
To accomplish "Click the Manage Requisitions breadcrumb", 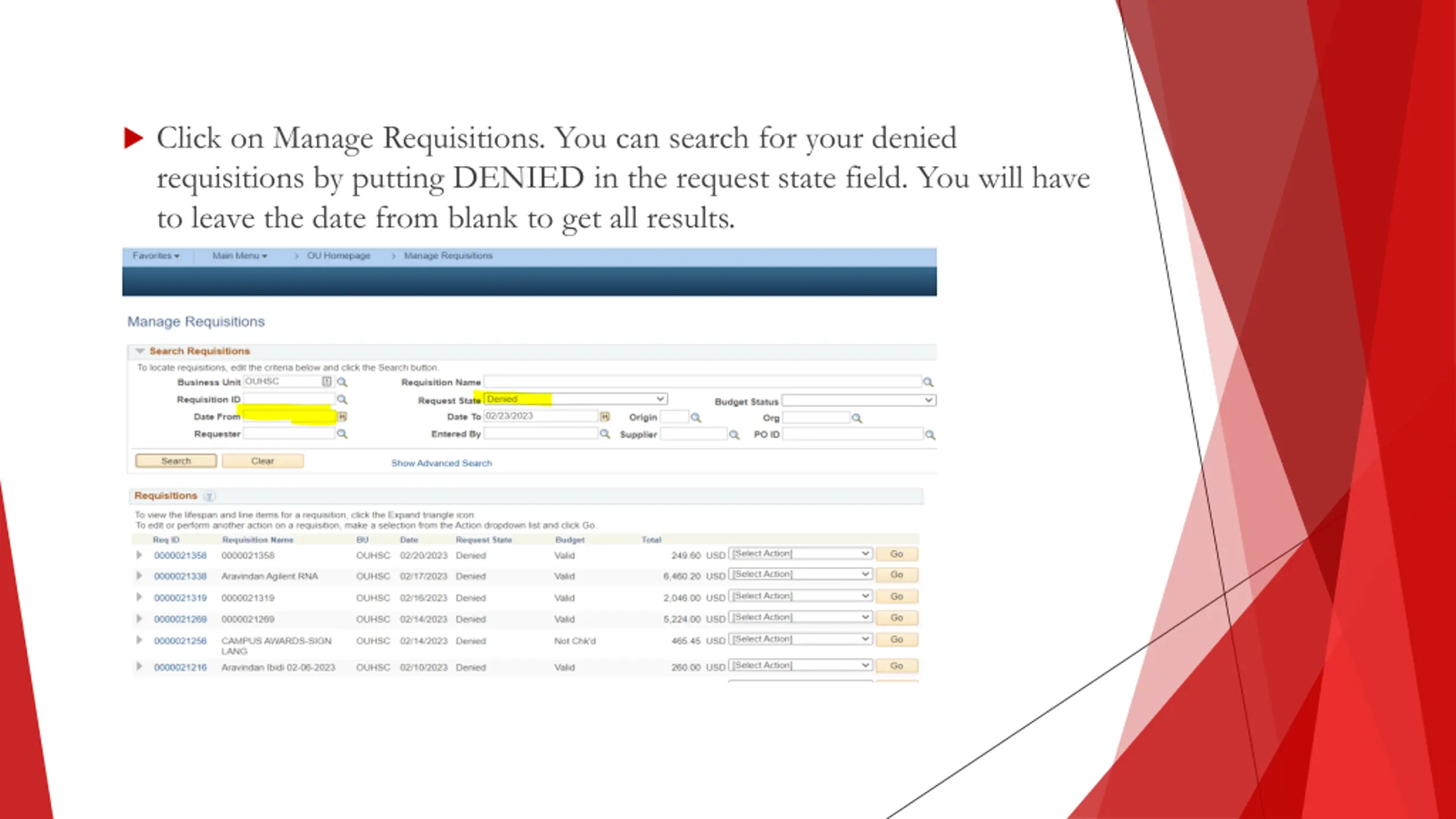I will 448,256.
